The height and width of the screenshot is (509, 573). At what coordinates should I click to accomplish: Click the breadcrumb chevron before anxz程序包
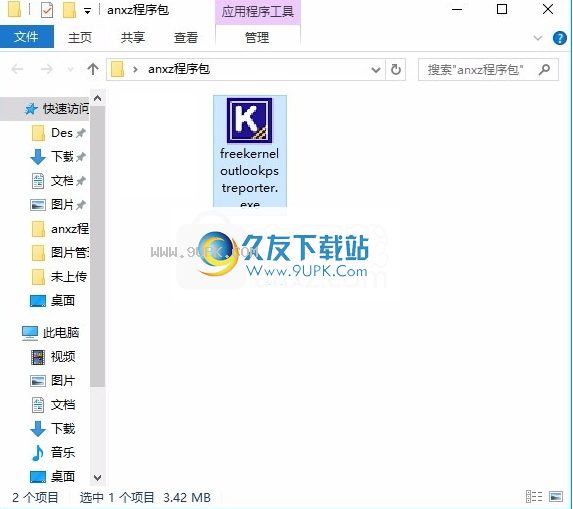[x=136, y=69]
